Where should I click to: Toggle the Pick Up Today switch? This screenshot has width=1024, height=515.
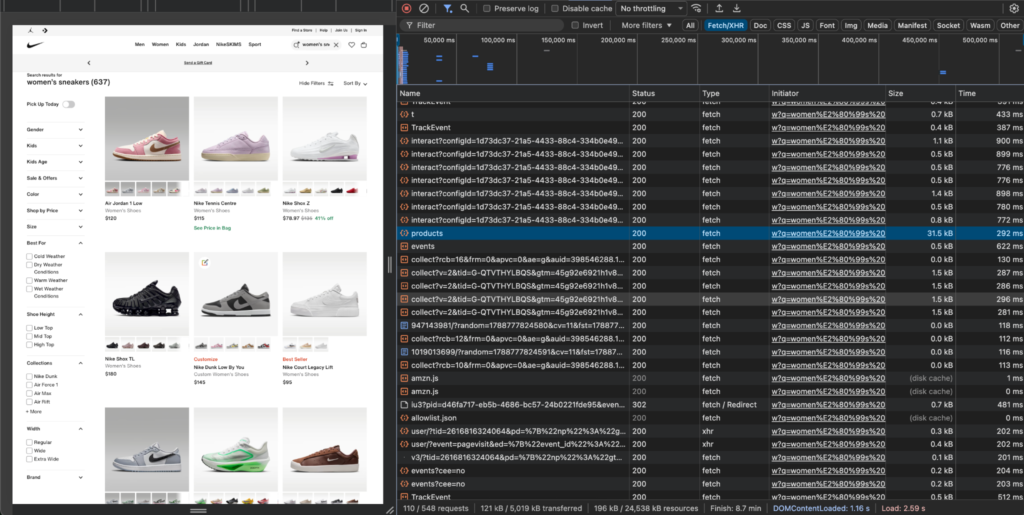coord(69,104)
